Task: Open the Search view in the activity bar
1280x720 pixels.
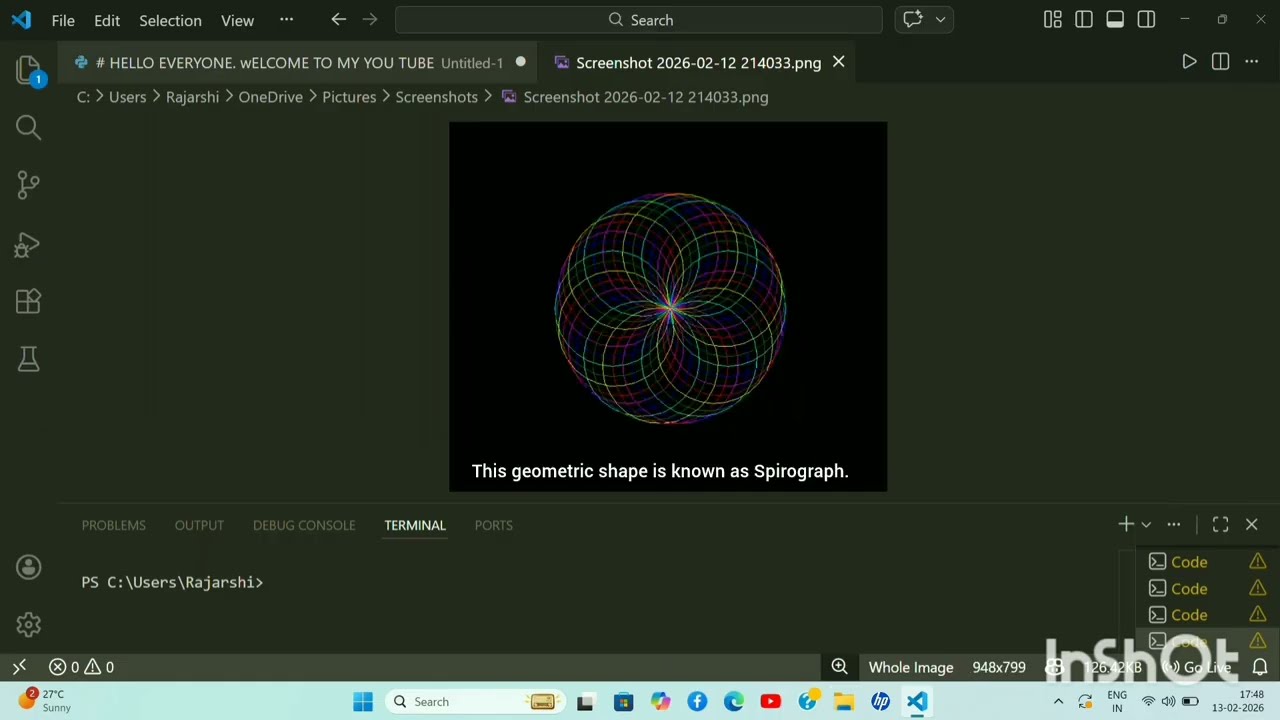Action: tap(28, 127)
